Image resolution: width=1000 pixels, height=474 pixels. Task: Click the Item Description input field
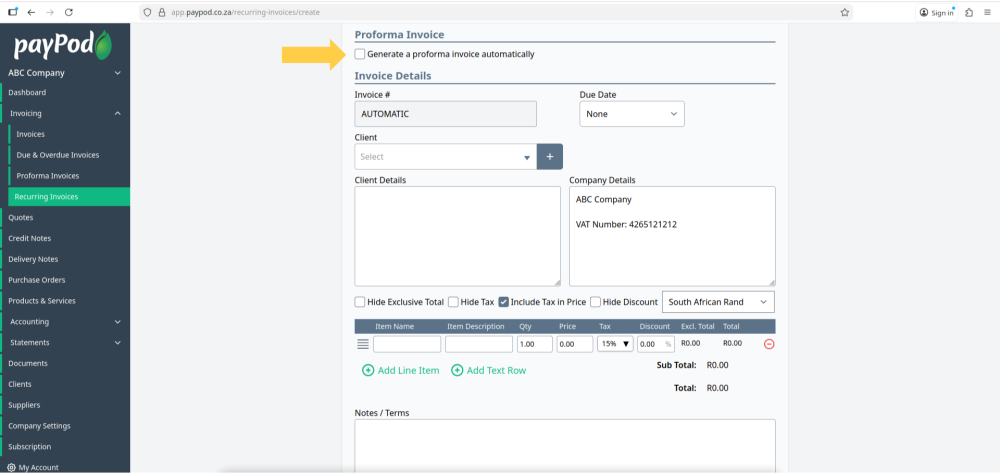tap(479, 344)
